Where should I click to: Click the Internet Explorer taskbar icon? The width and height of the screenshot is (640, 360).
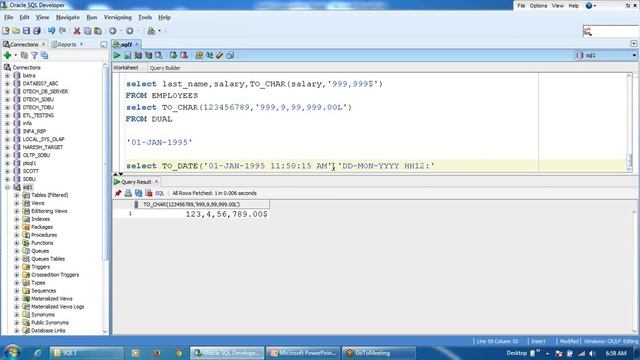point(38,353)
